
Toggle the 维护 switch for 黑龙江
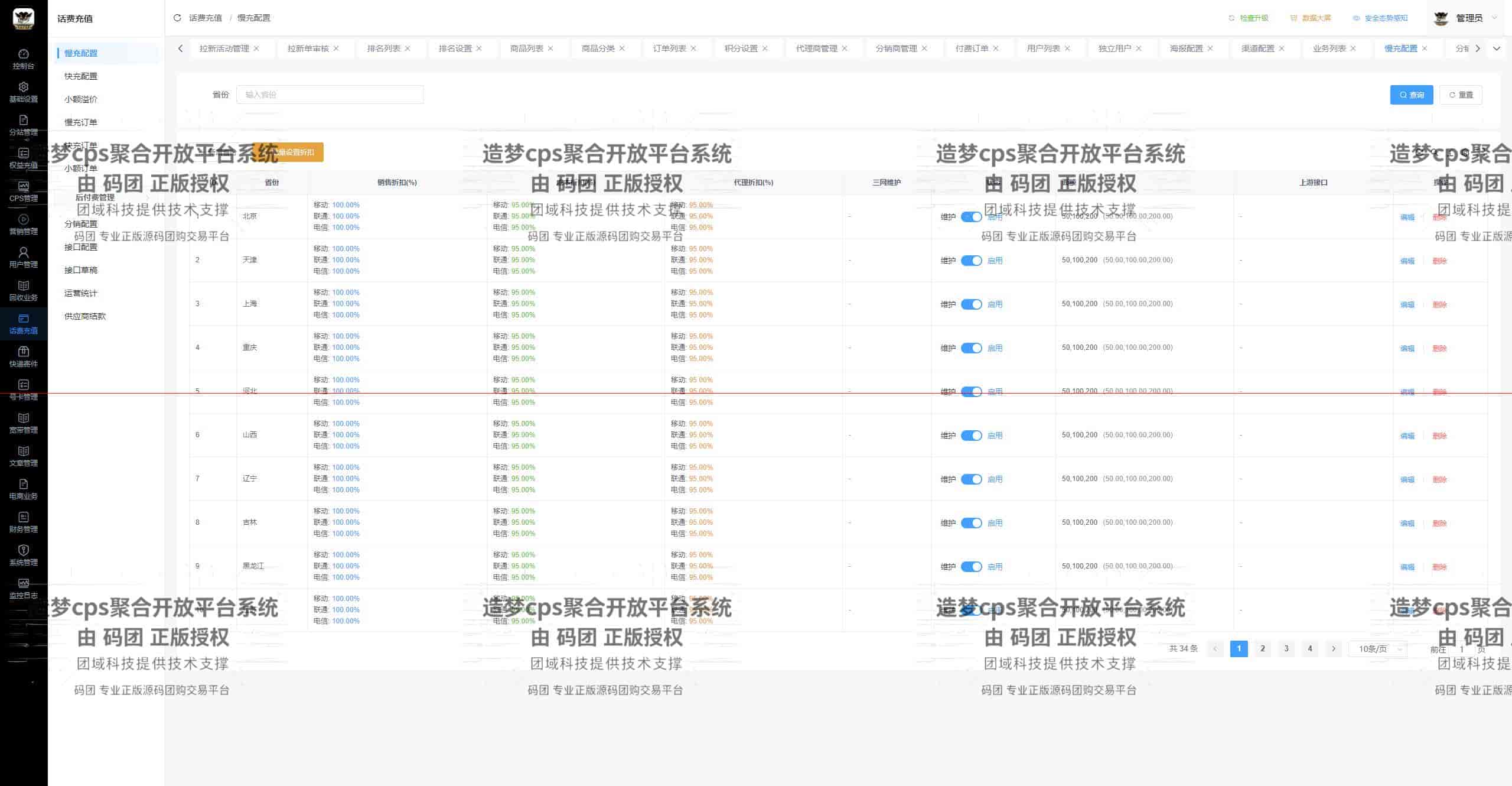pyautogui.click(x=971, y=567)
